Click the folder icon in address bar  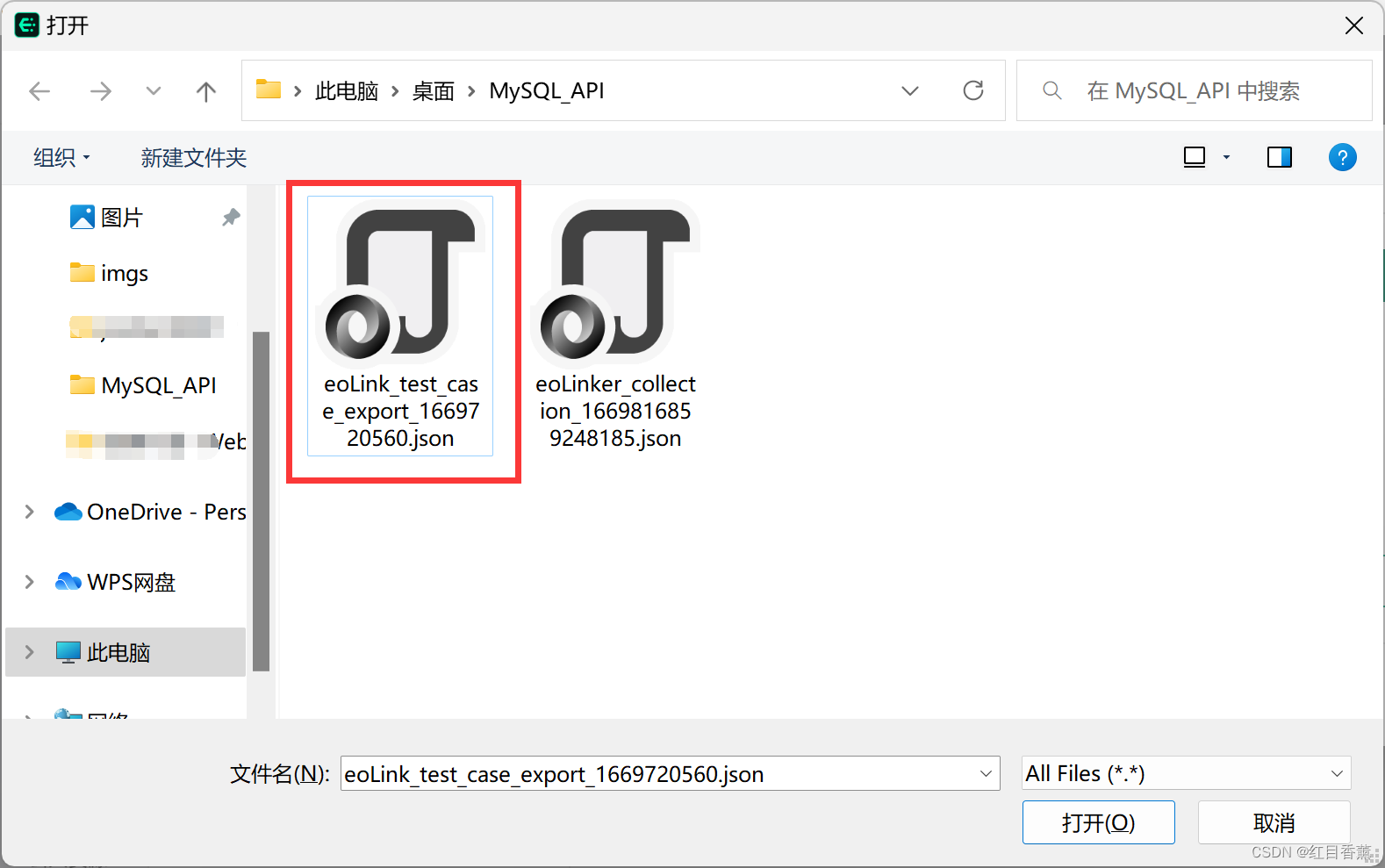point(269,90)
